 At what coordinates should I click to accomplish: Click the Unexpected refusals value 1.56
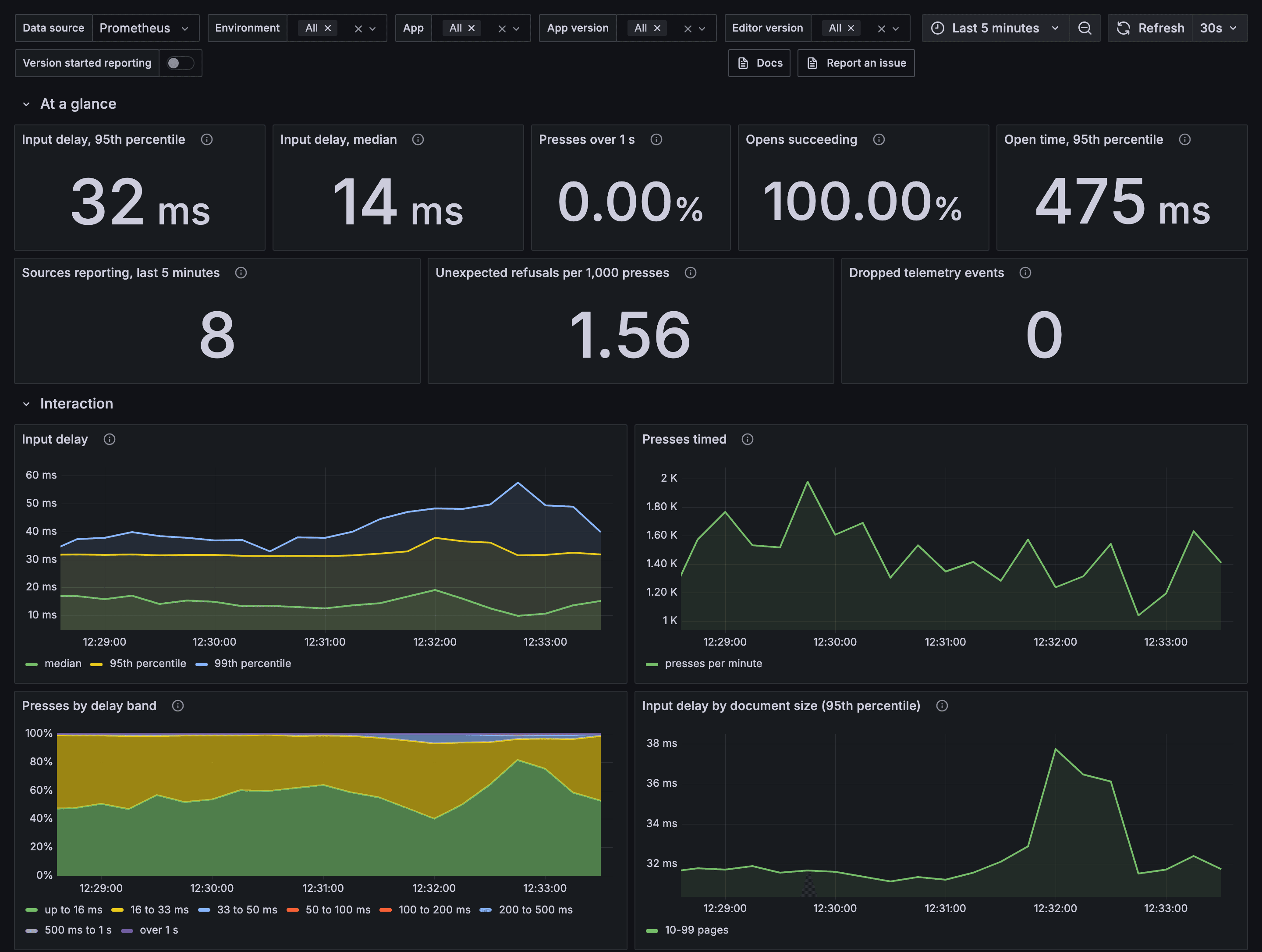click(x=631, y=336)
